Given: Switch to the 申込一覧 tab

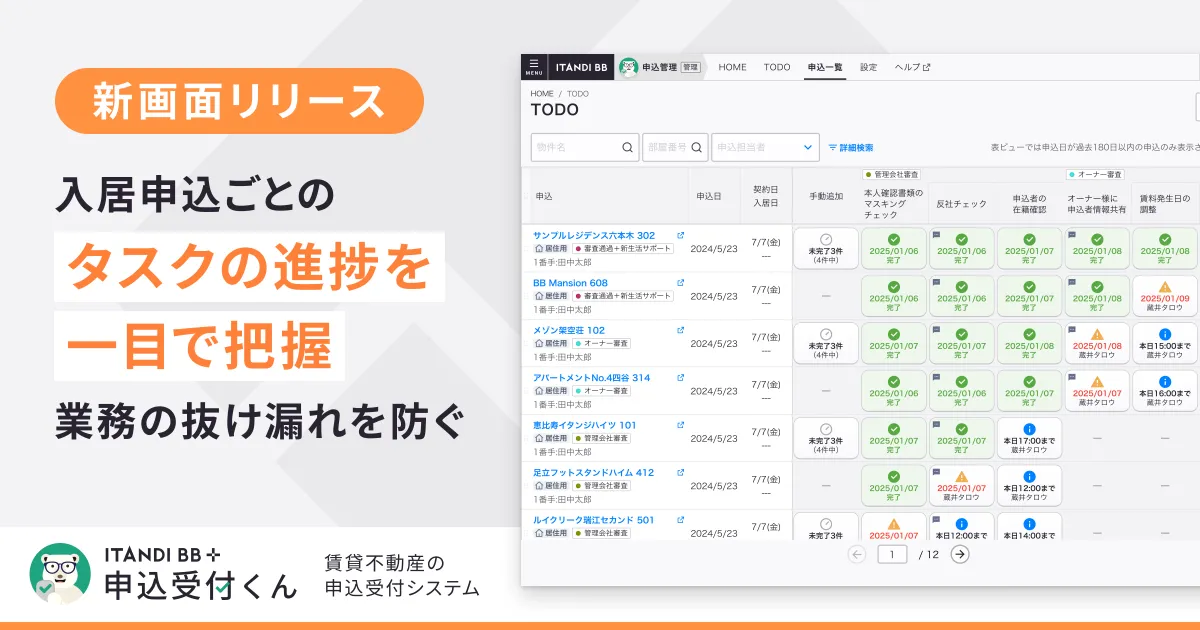Looking at the screenshot, I should point(825,67).
